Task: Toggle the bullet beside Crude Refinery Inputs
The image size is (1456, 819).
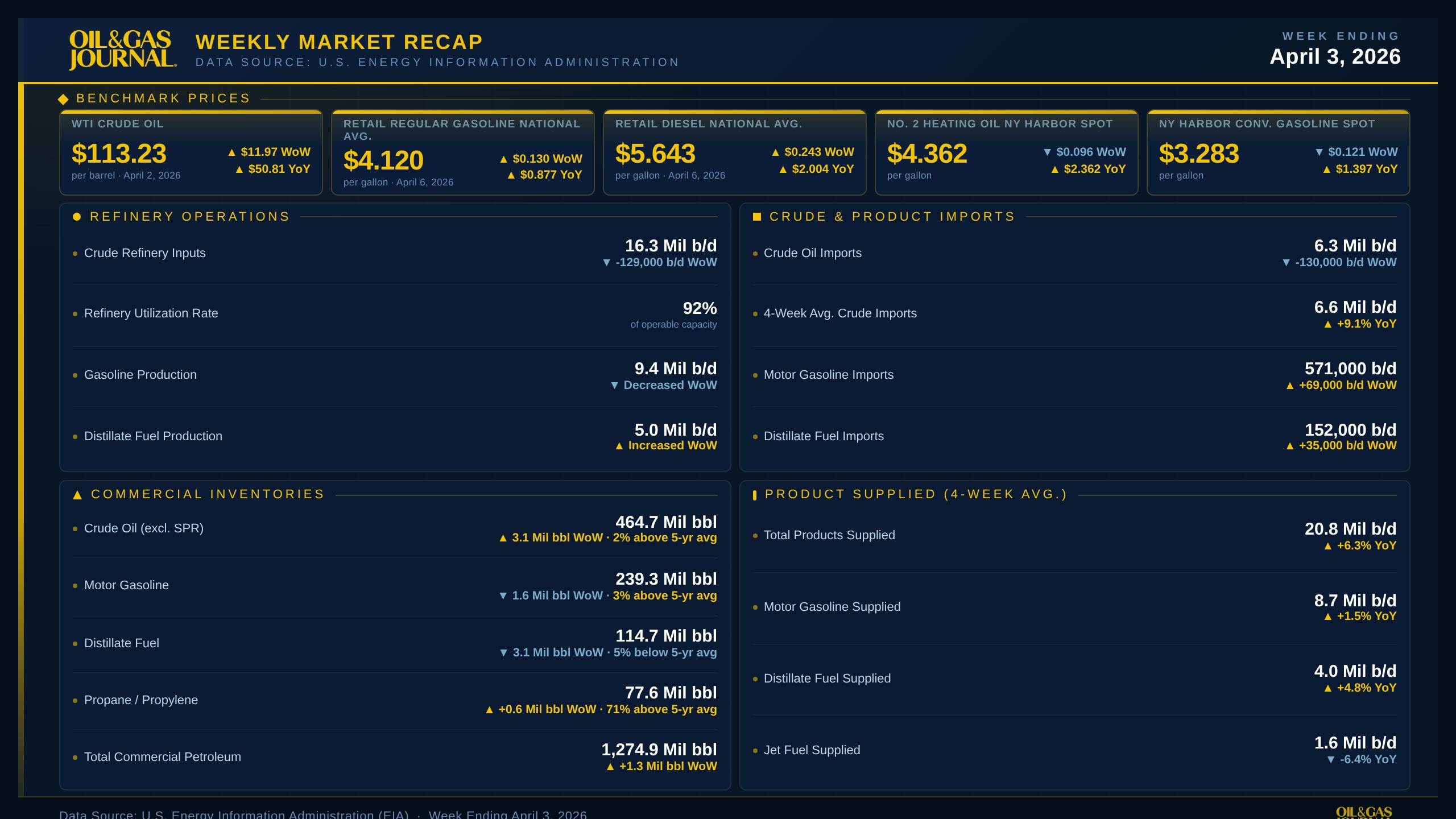Action: tap(75, 254)
